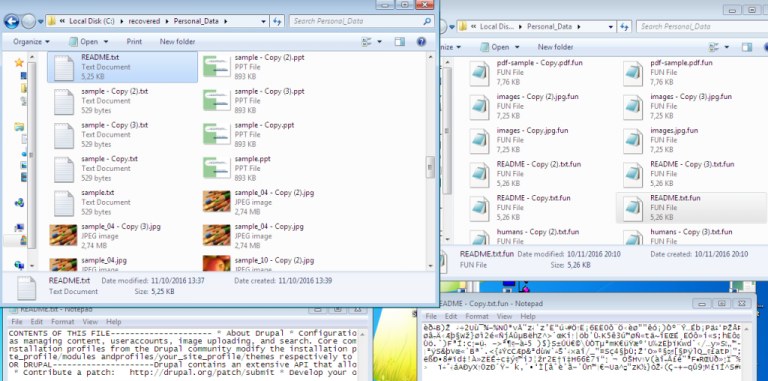Expand the Organize dropdown menu
Screen dimensions: 768x381
31,42
